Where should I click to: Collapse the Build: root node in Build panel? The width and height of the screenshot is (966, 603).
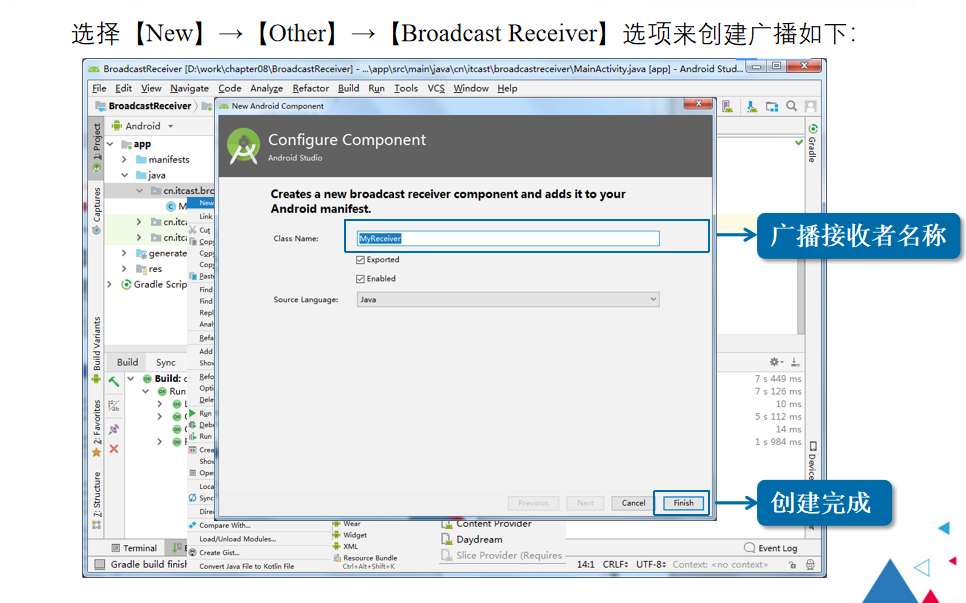(131, 379)
